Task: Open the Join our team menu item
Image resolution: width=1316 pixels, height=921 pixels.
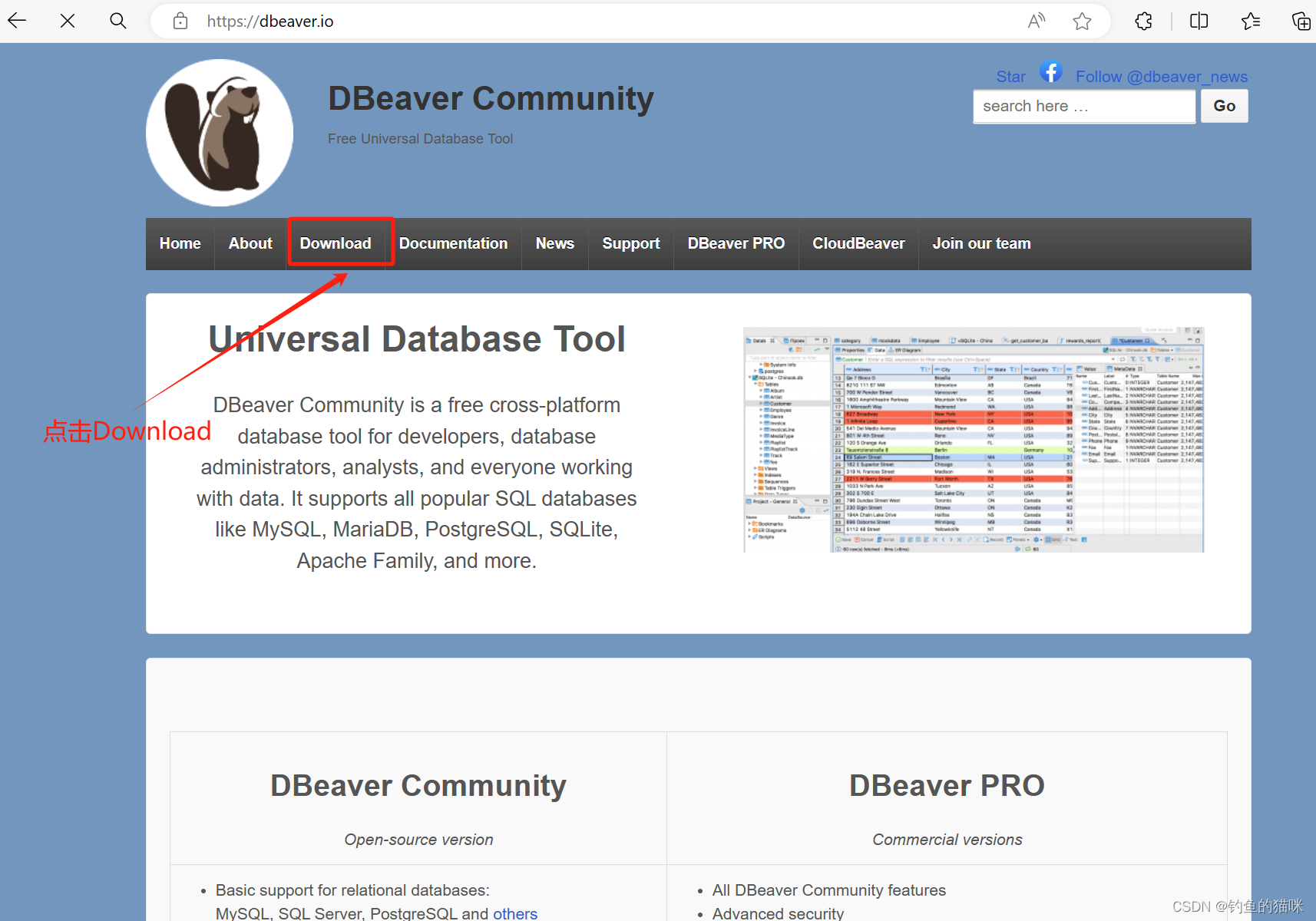Action: click(982, 243)
